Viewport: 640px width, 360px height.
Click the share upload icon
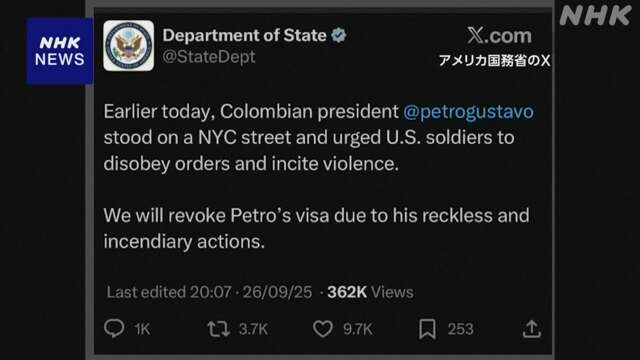pos(531,329)
